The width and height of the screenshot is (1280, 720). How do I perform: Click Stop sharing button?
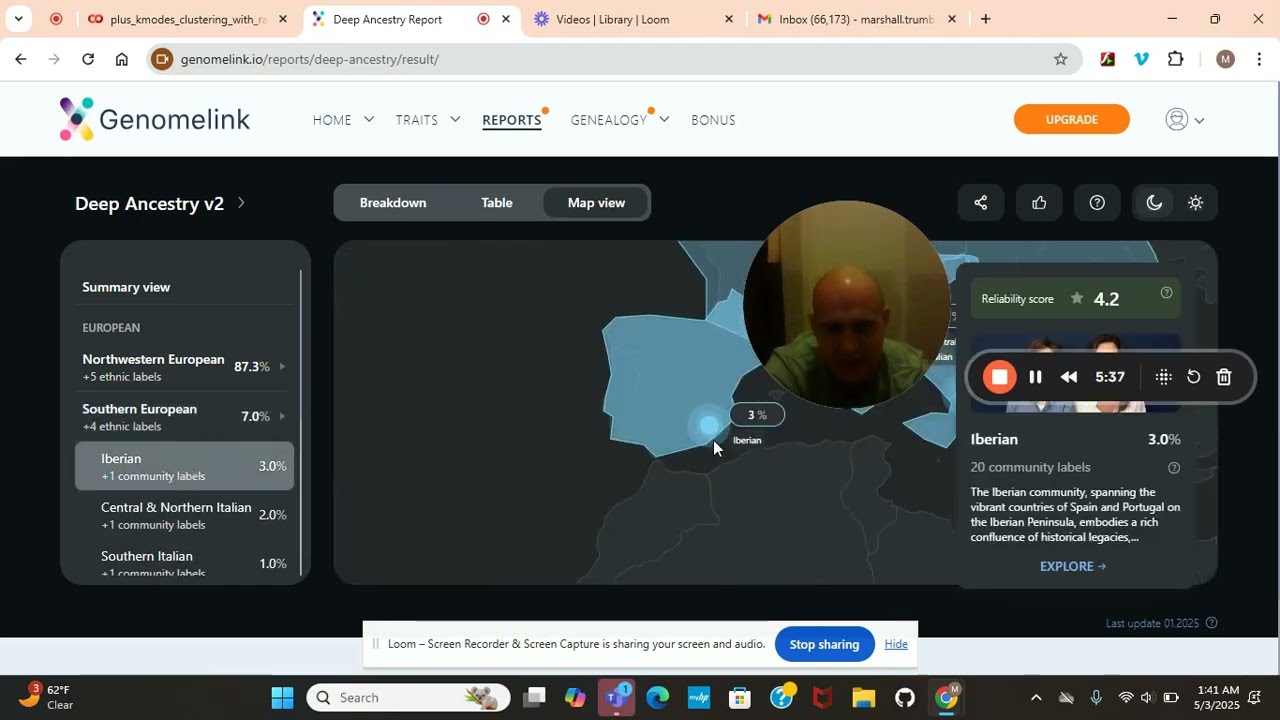824,644
